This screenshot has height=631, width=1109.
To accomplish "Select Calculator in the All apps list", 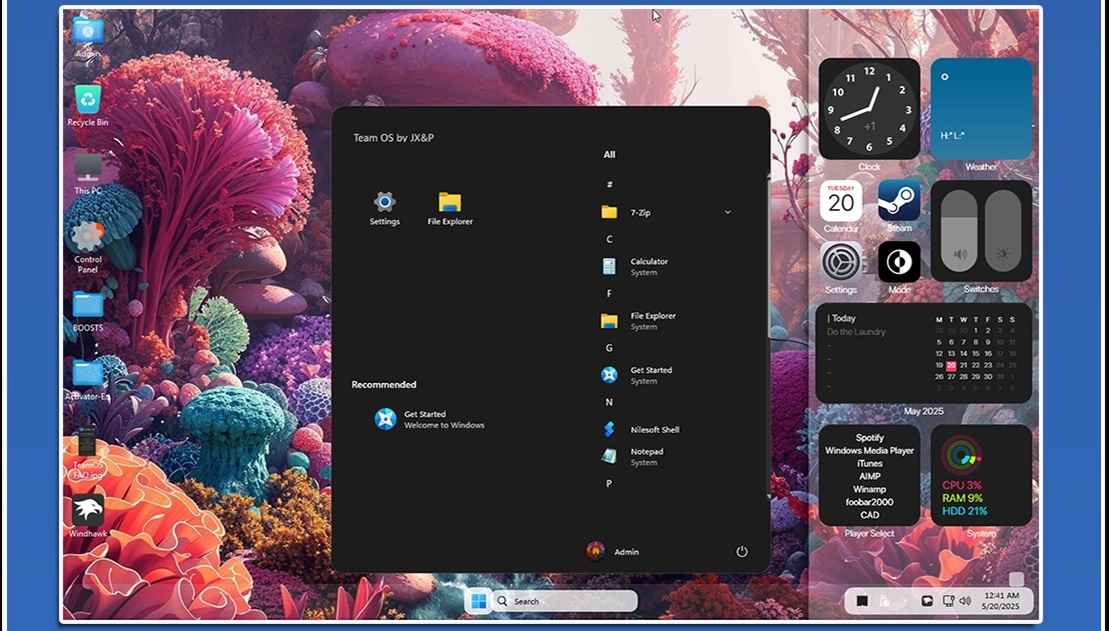I will [648, 266].
